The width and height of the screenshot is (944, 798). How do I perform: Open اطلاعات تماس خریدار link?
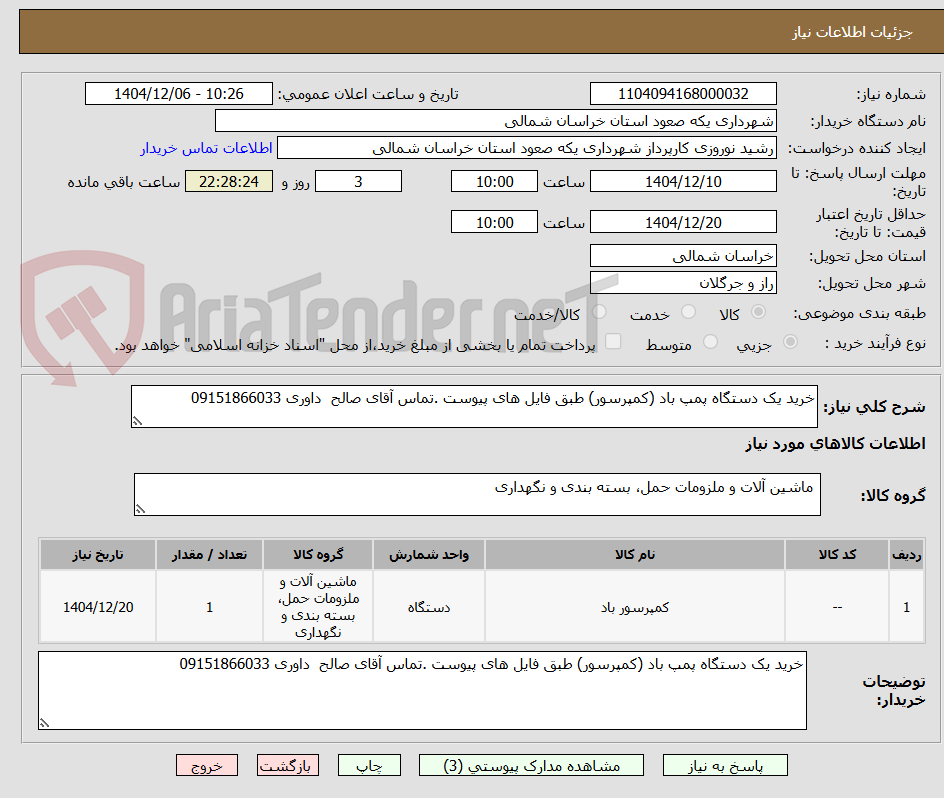pyautogui.click(x=206, y=148)
